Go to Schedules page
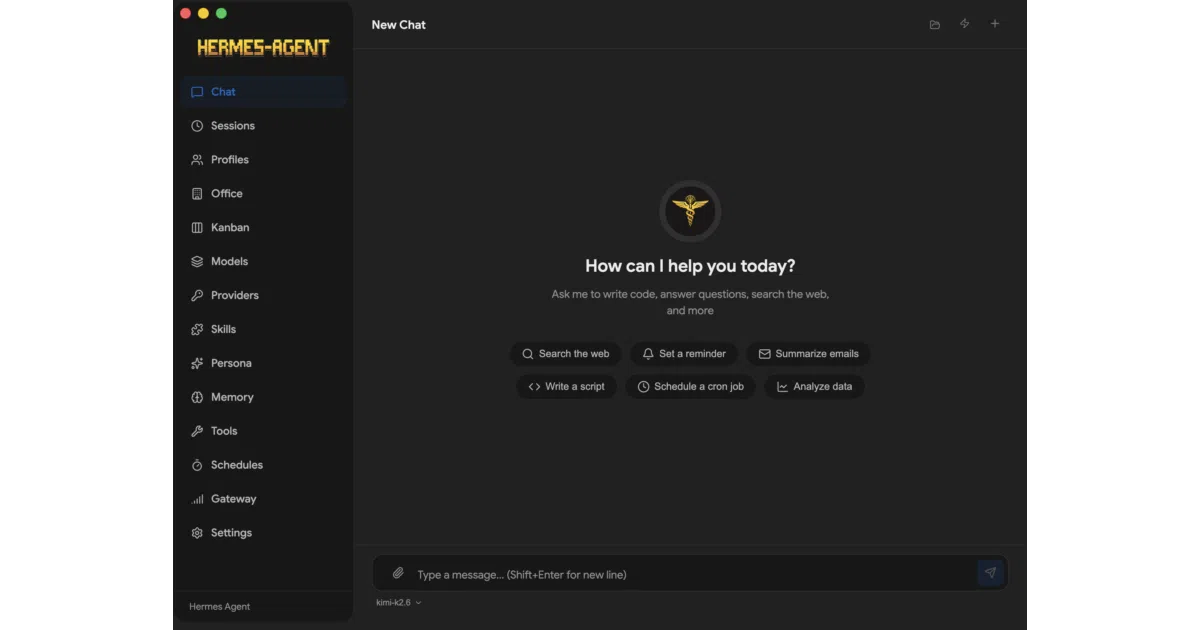Screen dimensions: 1200x630 click(265, 466)
